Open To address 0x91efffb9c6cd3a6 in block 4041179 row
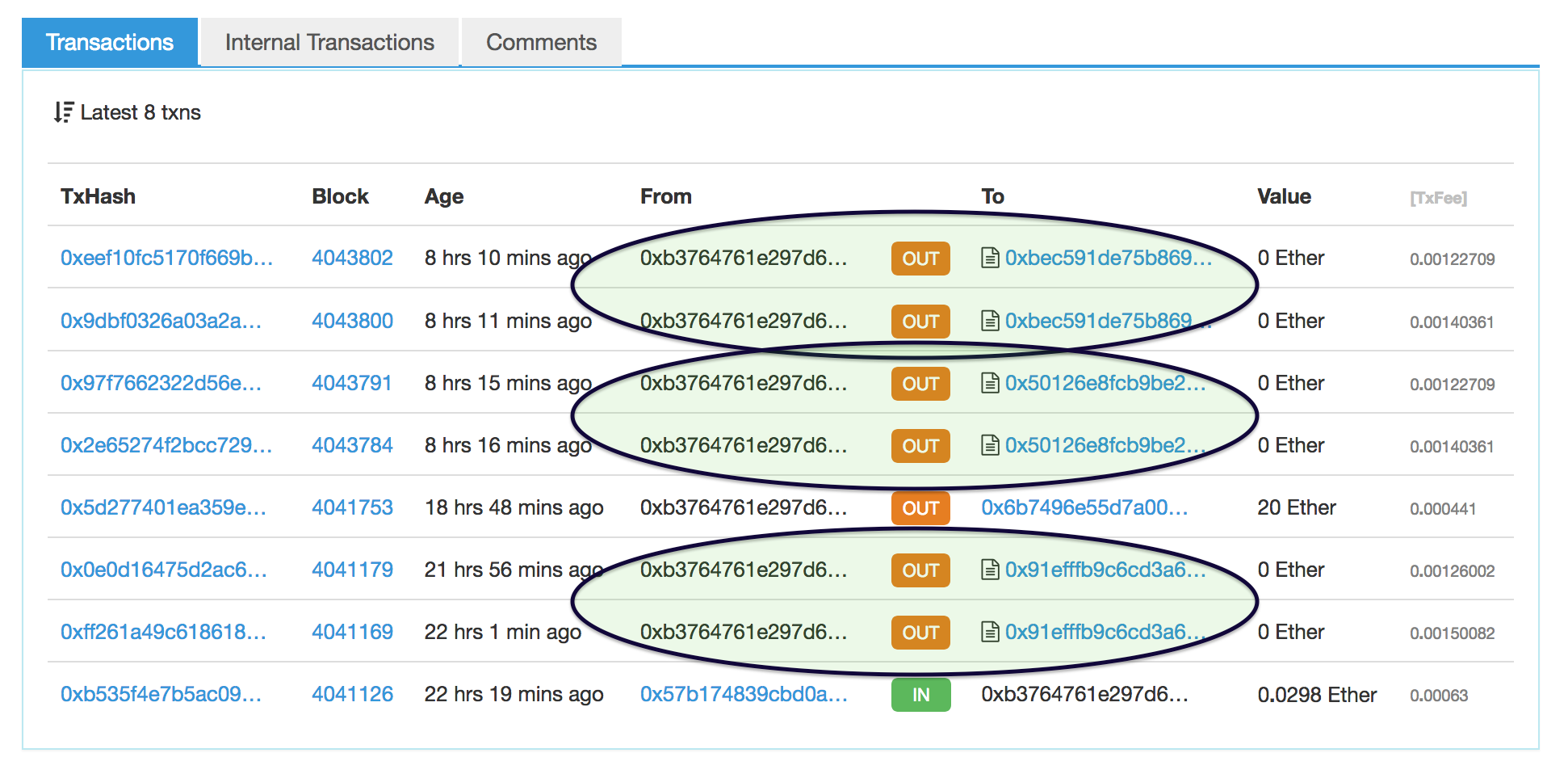This screenshot has height=774, width=1568. tap(1105, 570)
